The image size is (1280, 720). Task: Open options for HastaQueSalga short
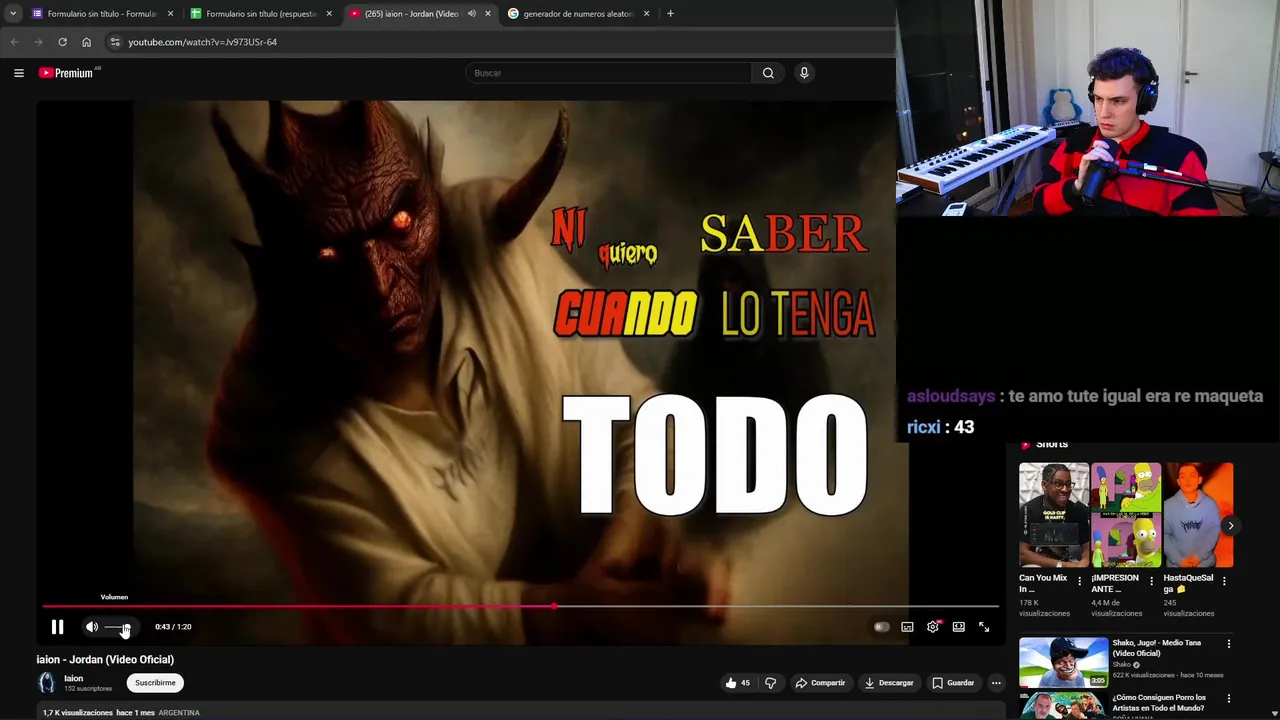(1224, 581)
